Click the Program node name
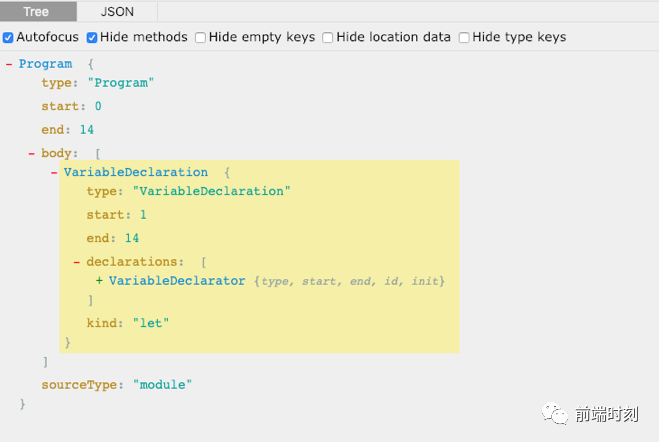This screenshot has width=659, height=443. click(x=45, y=64)
